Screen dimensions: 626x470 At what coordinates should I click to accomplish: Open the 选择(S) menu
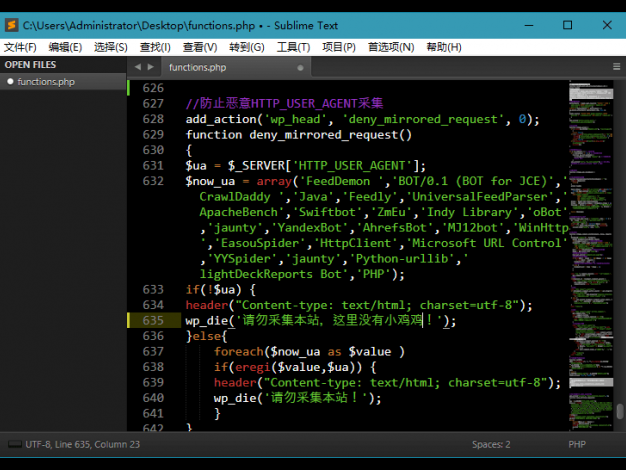[x=111, y=47]
